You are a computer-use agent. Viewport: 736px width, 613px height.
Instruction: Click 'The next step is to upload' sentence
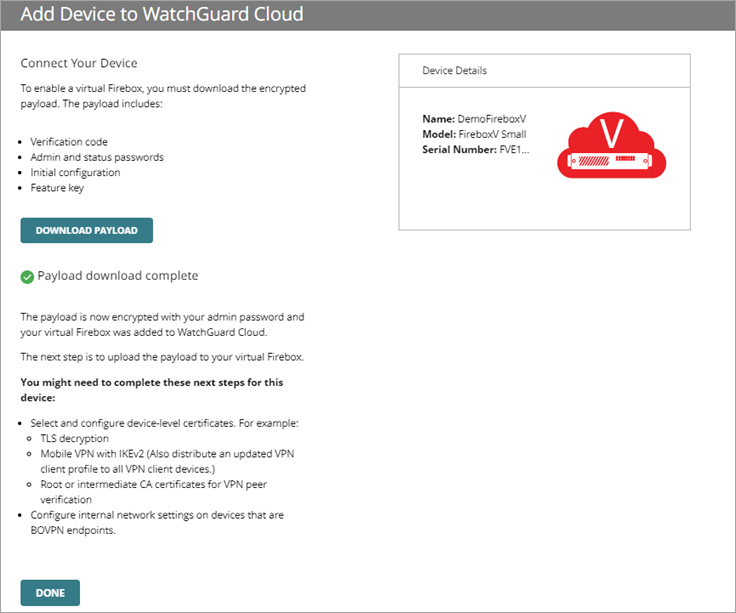[x=162, y=357]
